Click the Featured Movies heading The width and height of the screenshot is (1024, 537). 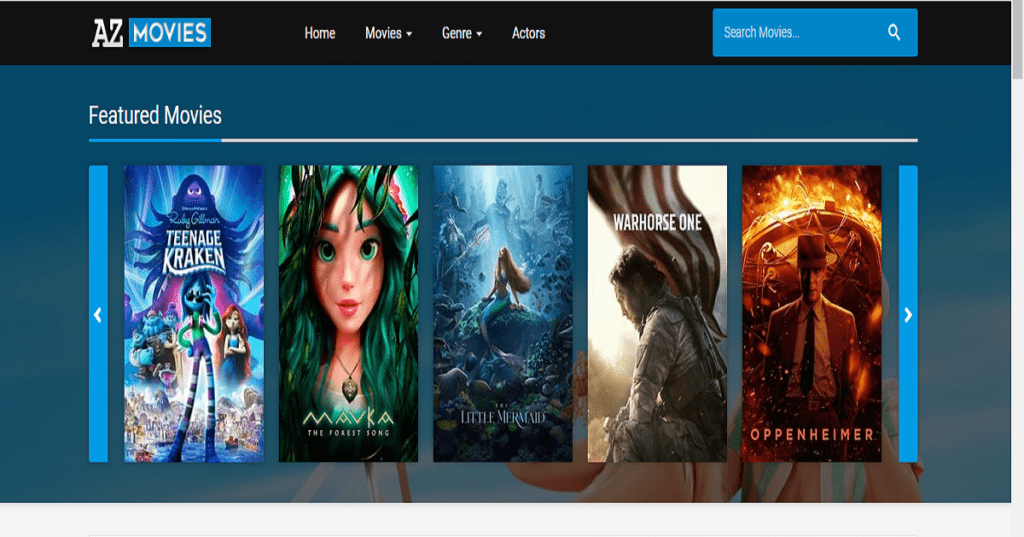[x=155, y=116]
